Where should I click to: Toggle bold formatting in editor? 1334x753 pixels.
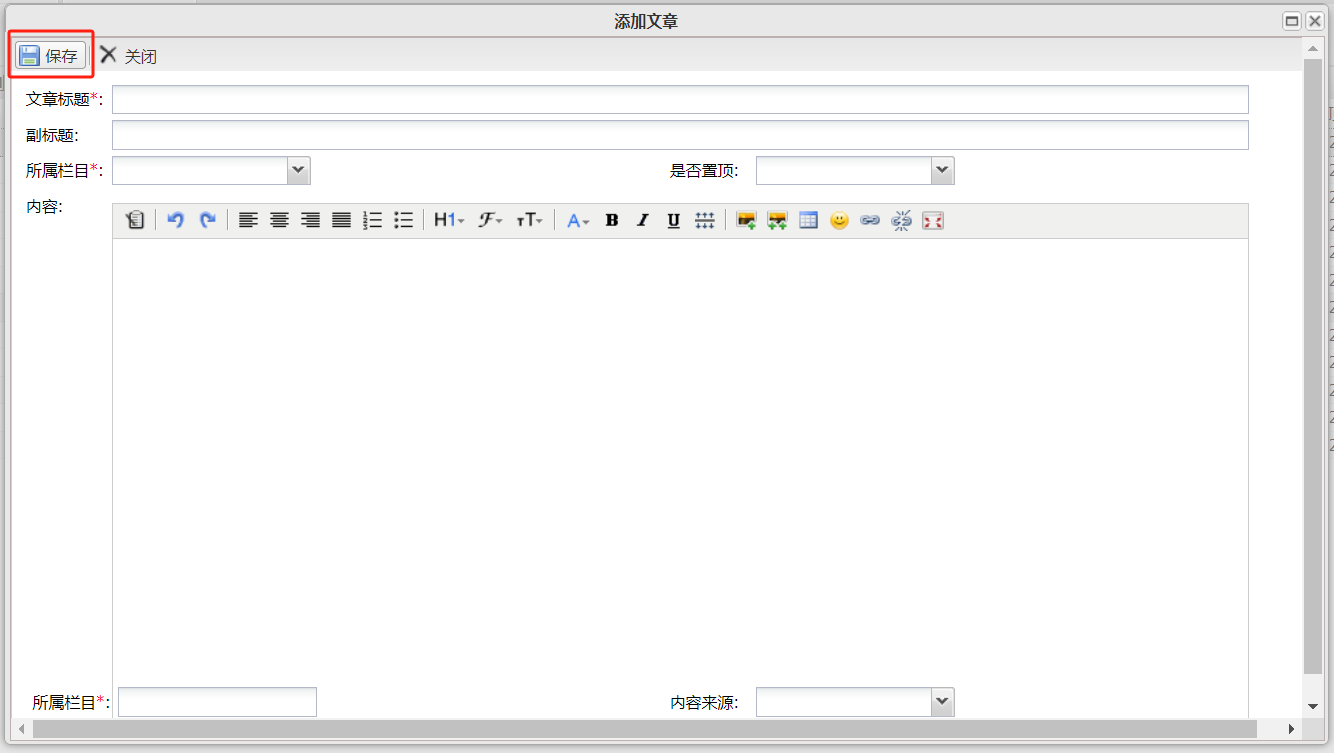pyautogui.click(x=612, y=221)
